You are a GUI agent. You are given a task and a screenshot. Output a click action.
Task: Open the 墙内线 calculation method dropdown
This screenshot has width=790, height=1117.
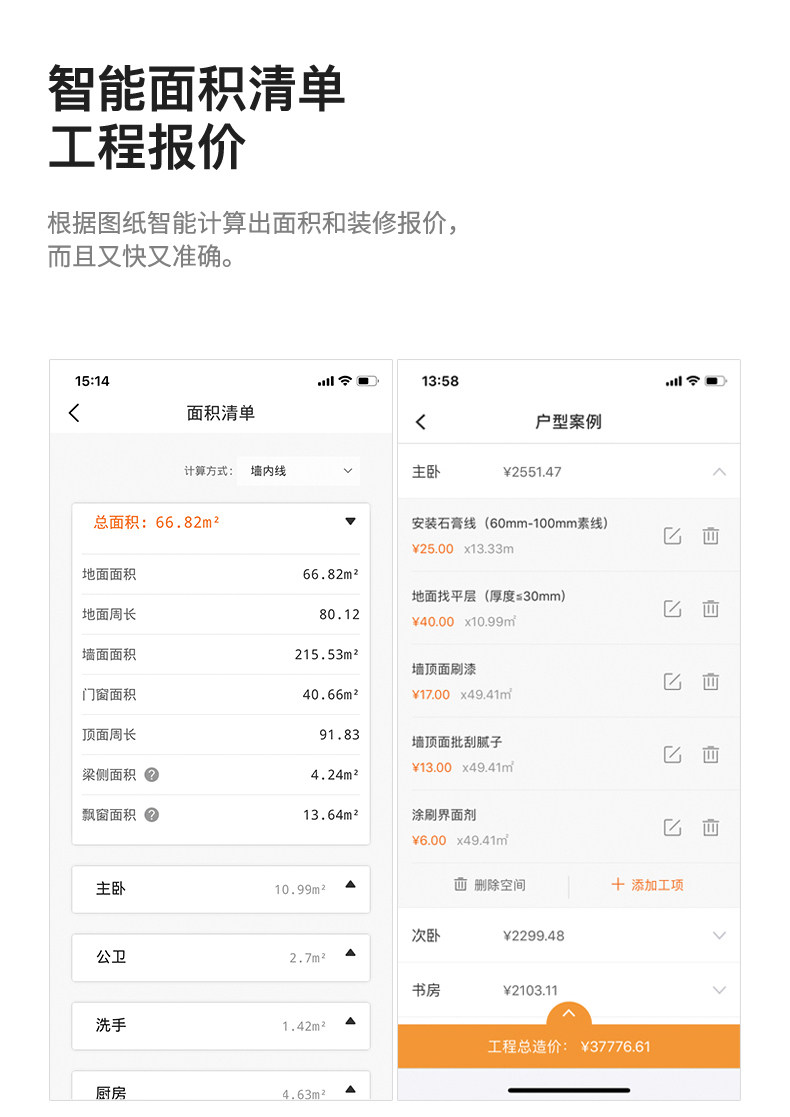(x=298, y=471)
